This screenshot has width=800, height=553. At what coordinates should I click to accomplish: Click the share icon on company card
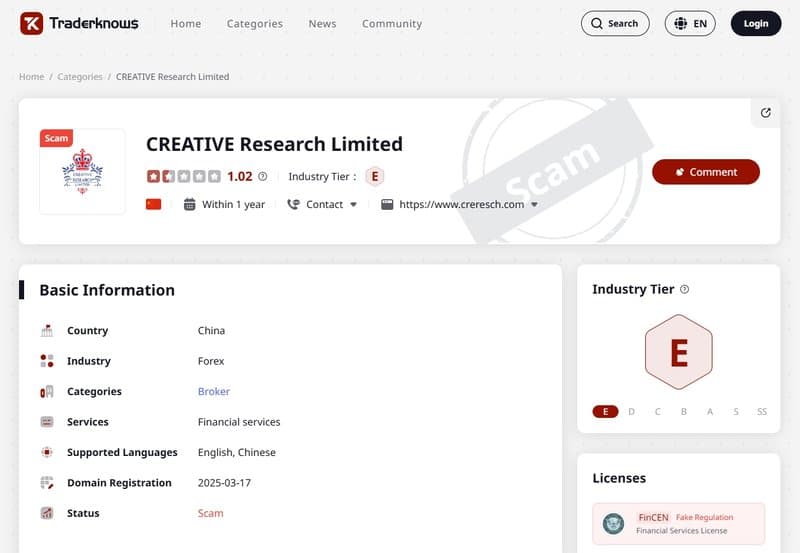(765, 113)
